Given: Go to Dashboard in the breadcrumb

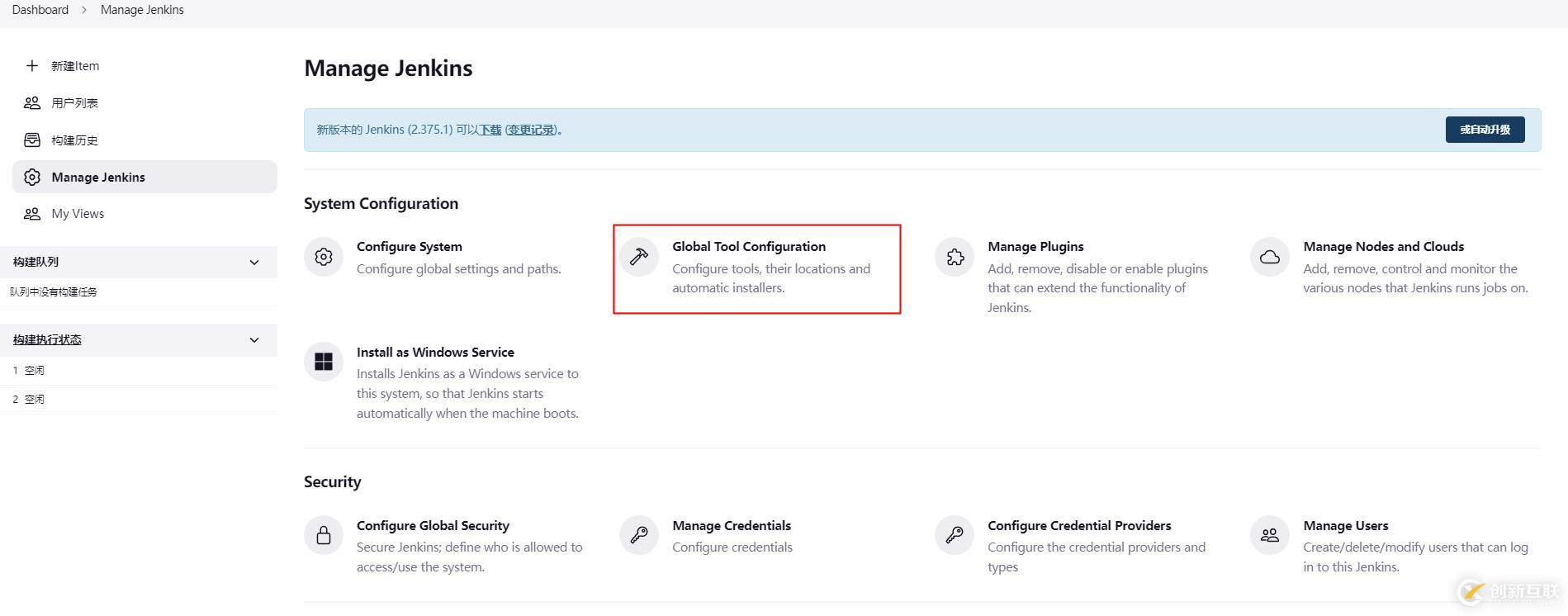Looking at the screenshot, I should (40, 10).
